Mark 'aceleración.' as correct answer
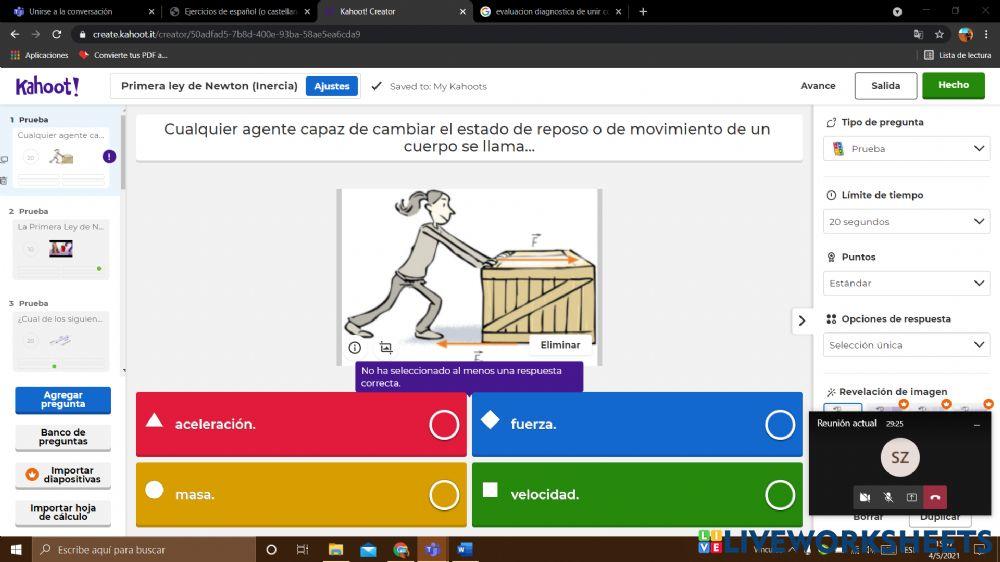 coord(444,425)
